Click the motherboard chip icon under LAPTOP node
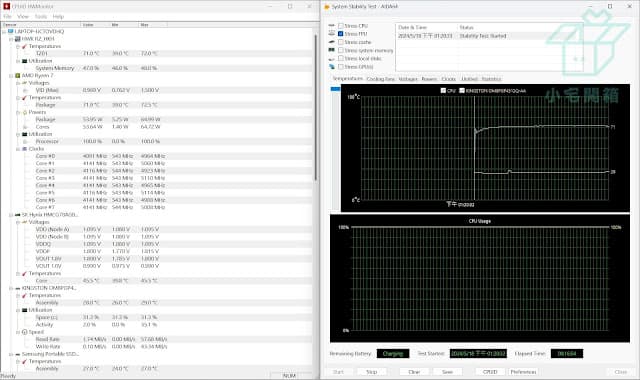Screen dimensions: 640x380 [18, 39]
